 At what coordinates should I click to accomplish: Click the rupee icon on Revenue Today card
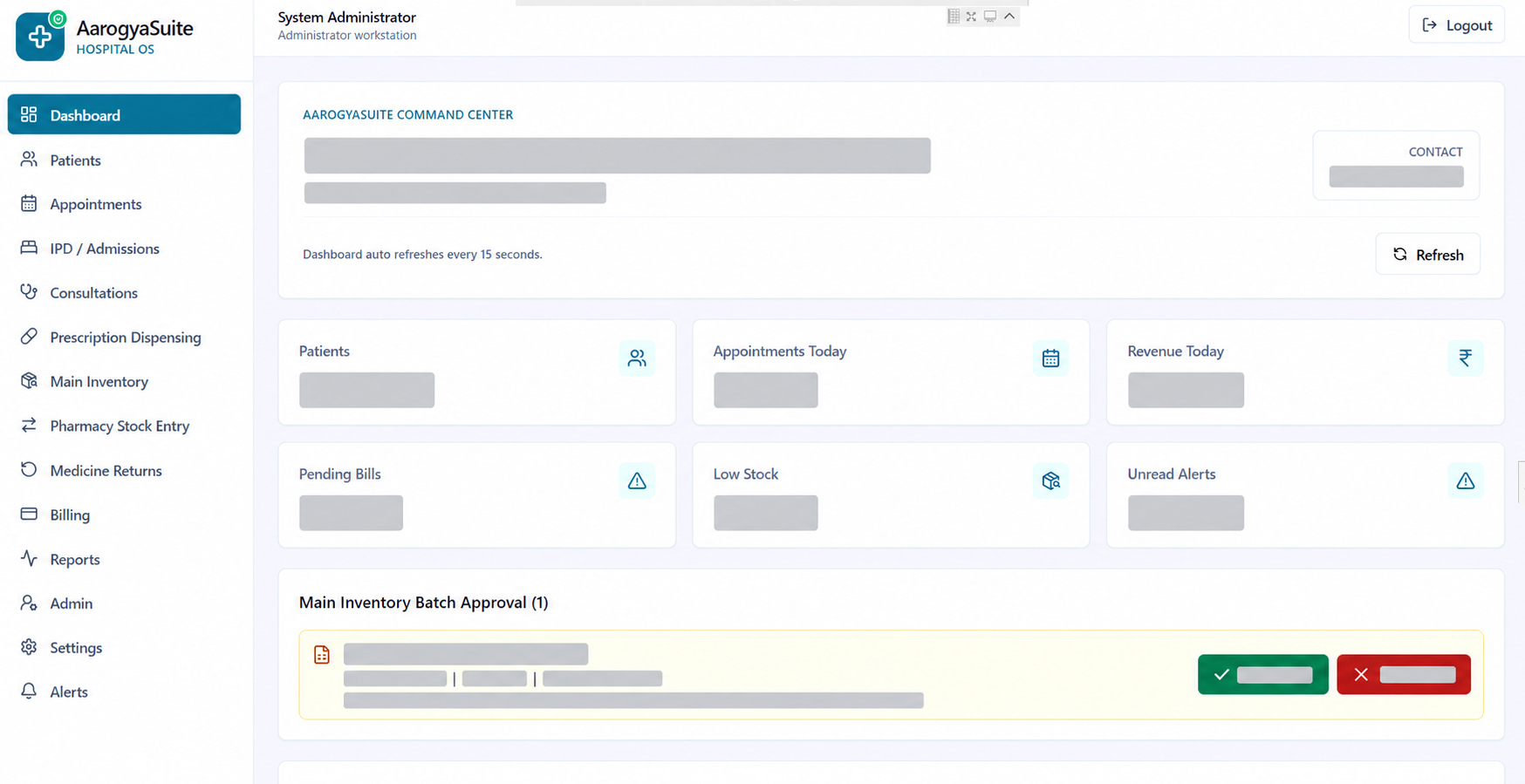click(1465, 358)
